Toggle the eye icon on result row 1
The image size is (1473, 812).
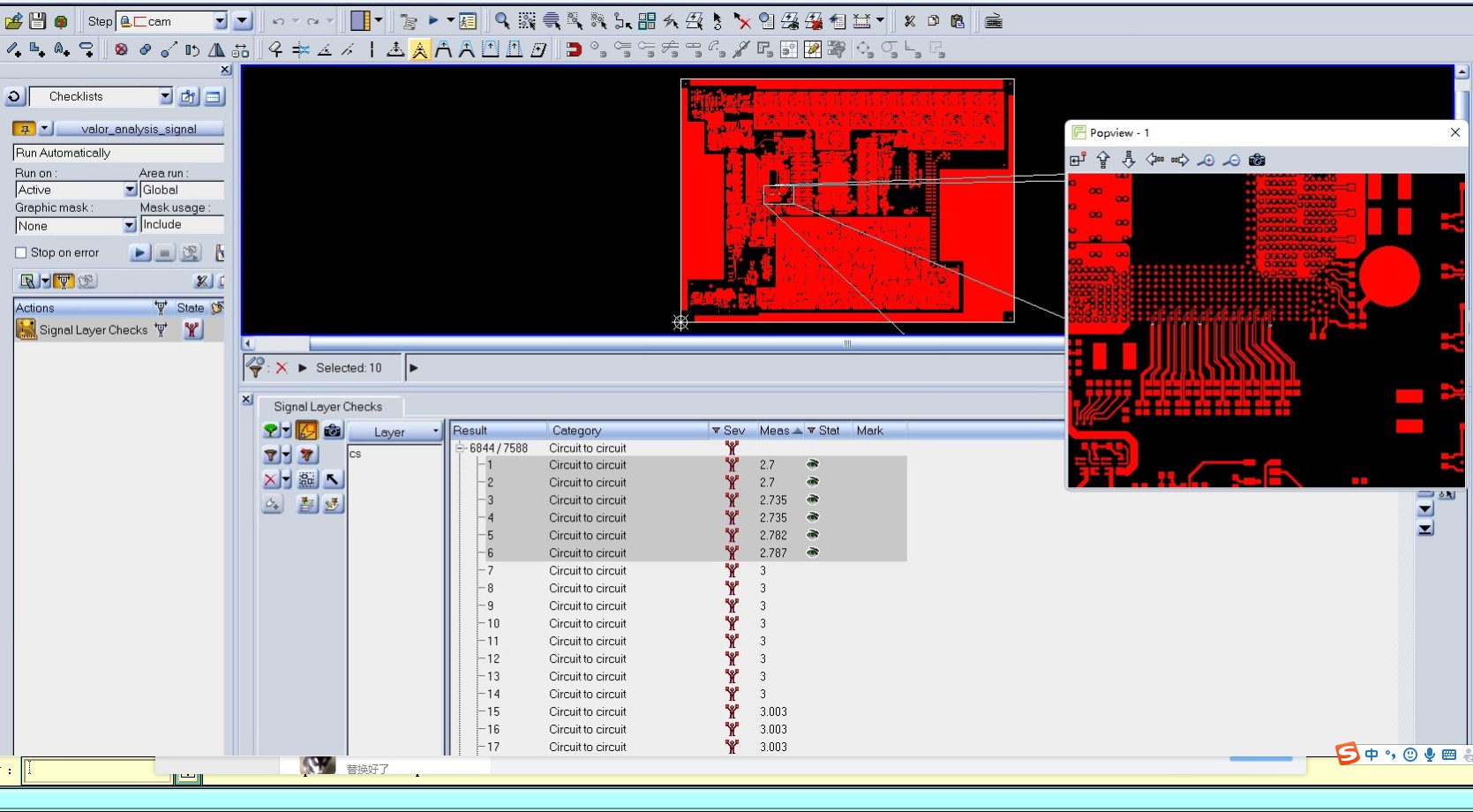coord(813,464)
